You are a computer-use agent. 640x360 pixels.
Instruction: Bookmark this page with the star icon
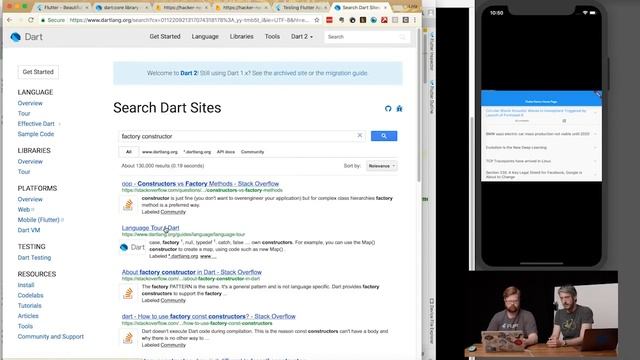[317, 20]
